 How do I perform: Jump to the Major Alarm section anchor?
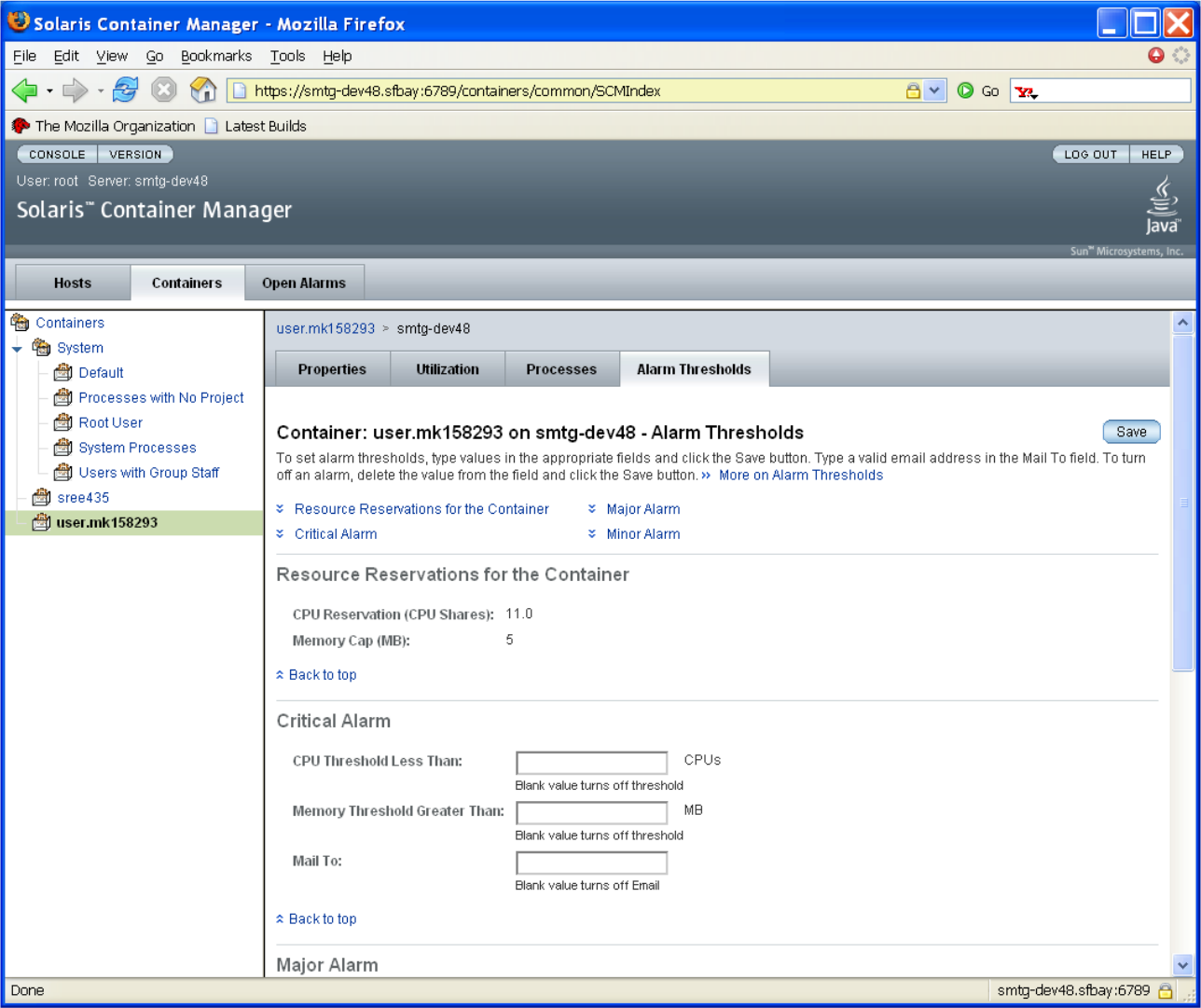pyautogui.click(x=643, y=509)
